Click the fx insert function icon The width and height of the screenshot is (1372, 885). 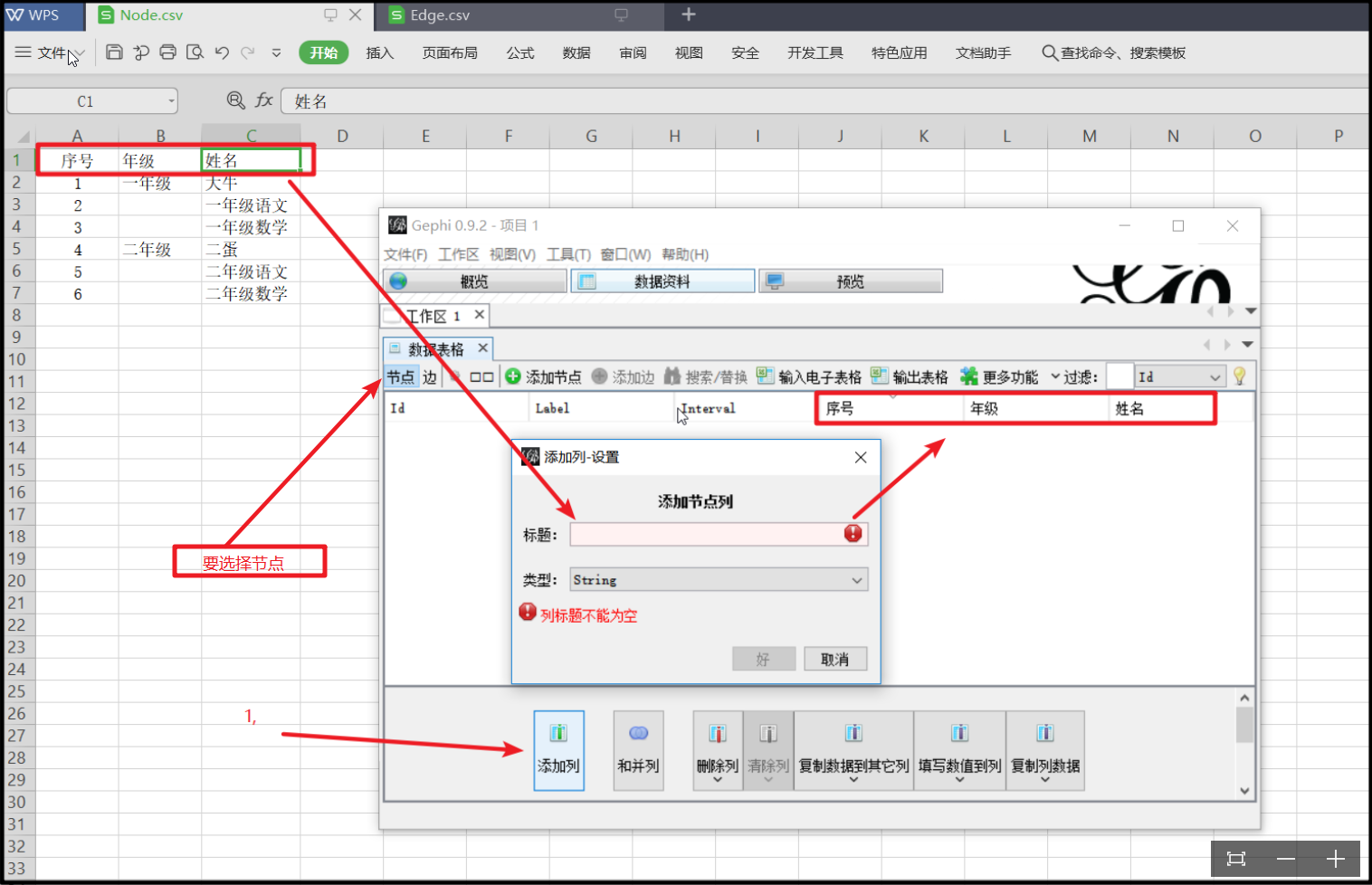(263, 100)
